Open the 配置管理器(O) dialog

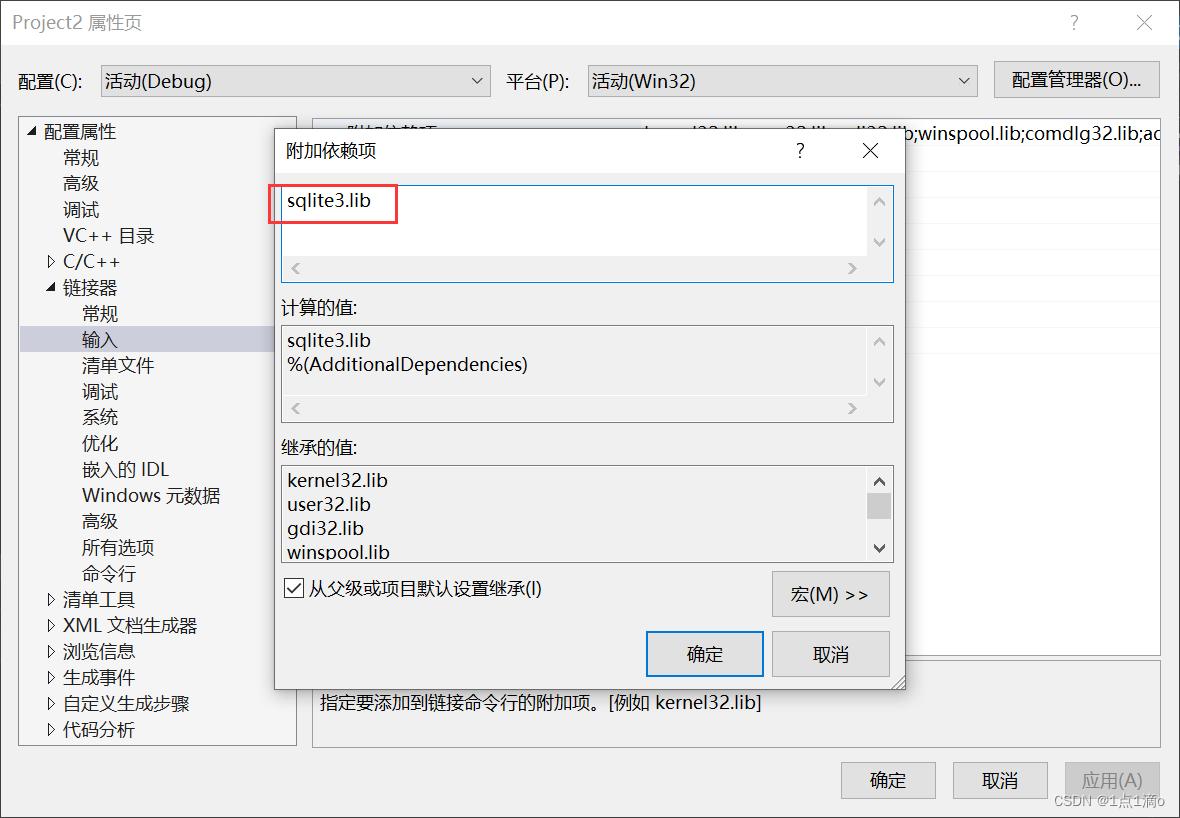[x=1076, y=80]
